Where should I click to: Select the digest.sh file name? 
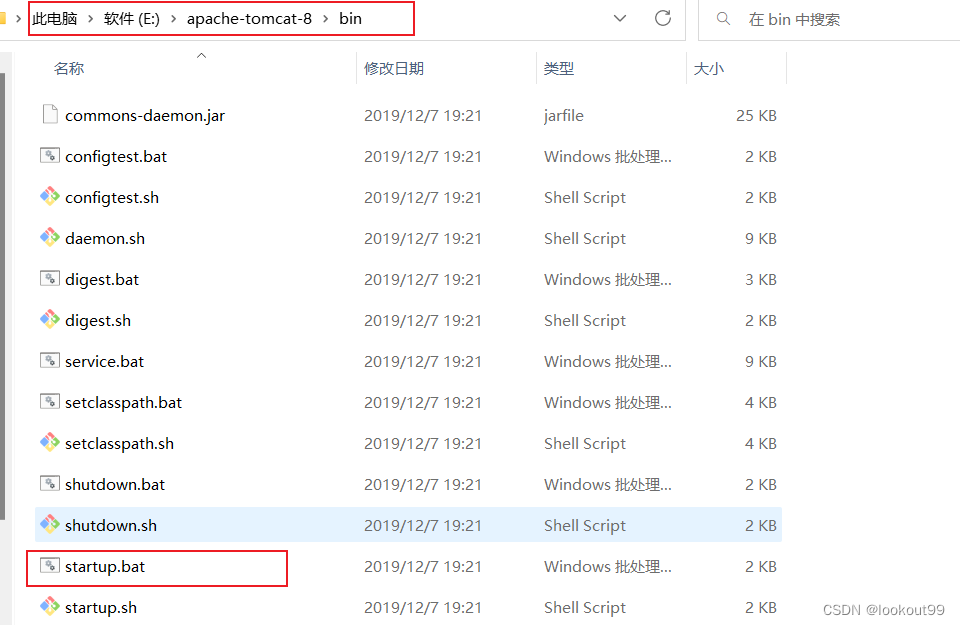point(98,321)
